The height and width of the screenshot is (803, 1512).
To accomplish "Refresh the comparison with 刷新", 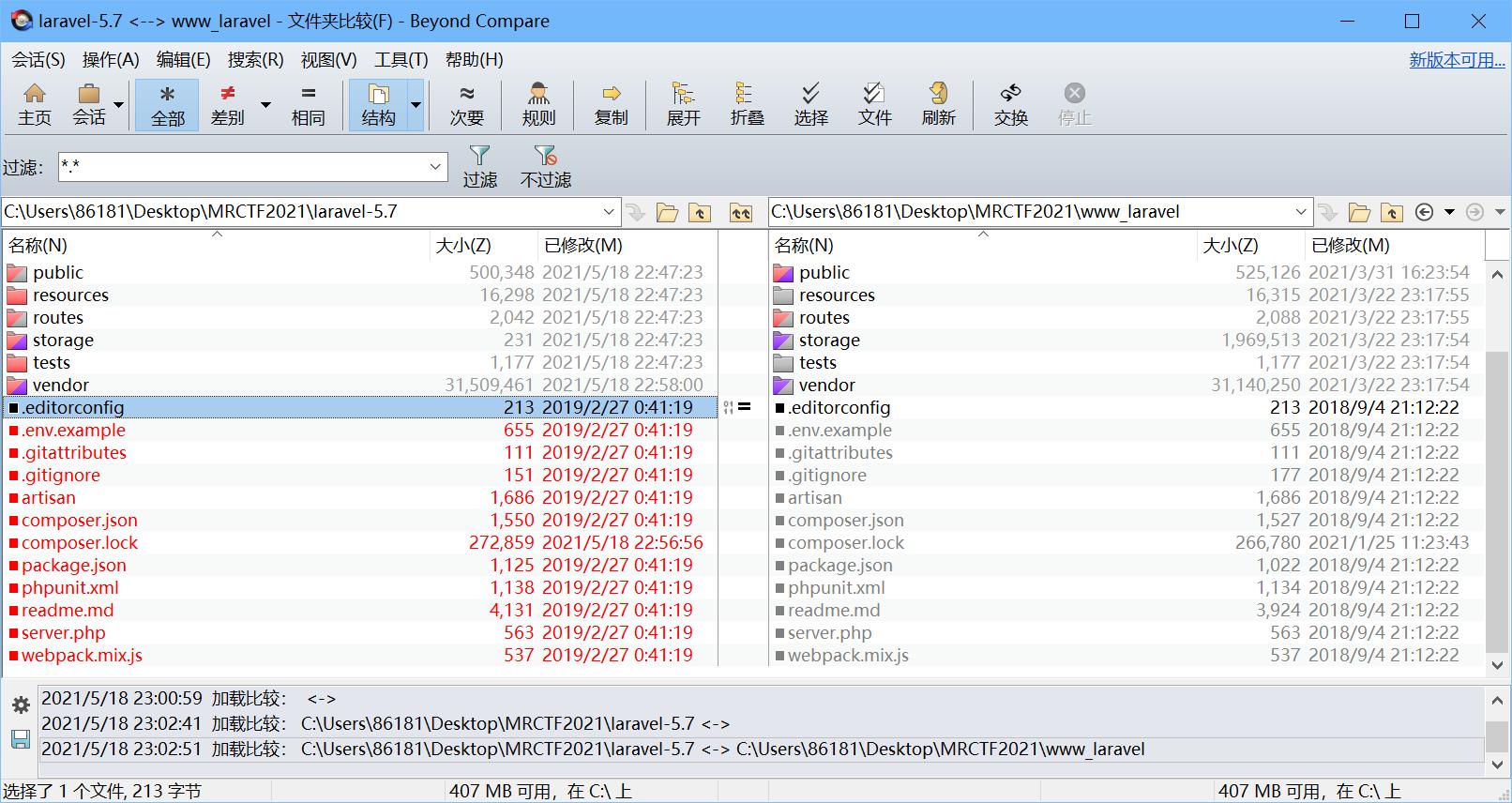I will tap(938, 104).
